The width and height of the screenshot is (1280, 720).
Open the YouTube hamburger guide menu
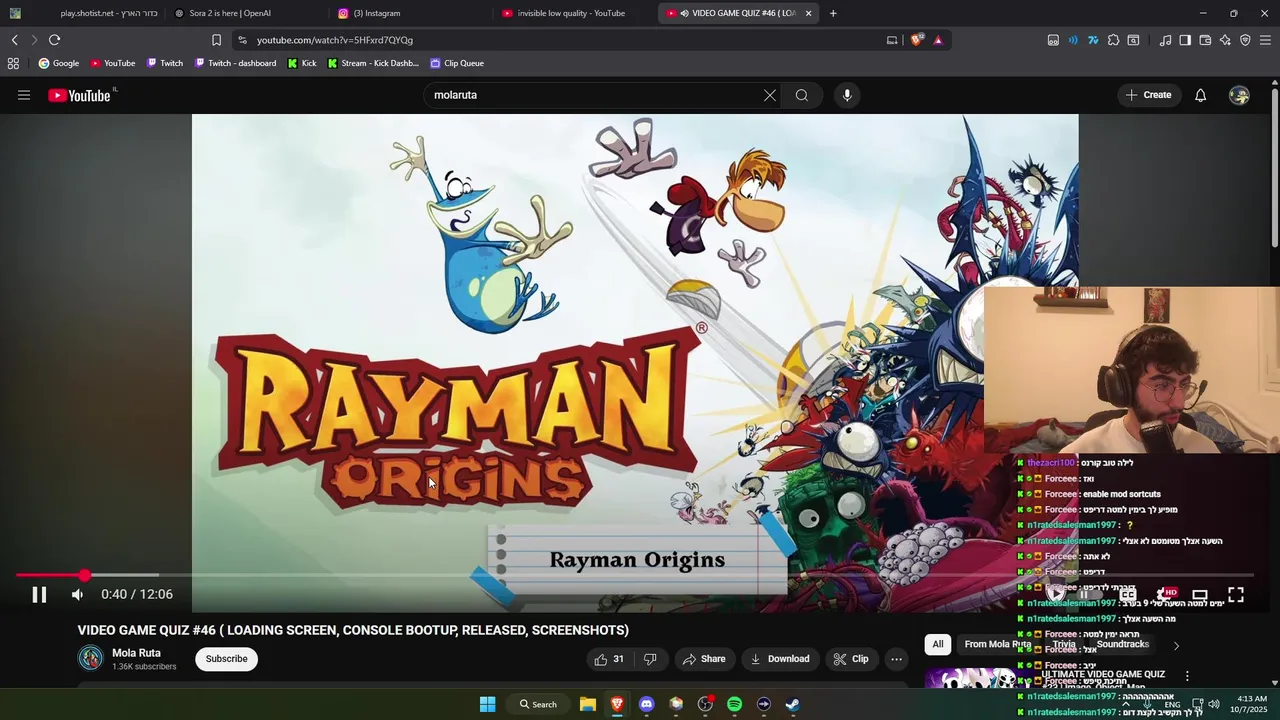[24, 95]
